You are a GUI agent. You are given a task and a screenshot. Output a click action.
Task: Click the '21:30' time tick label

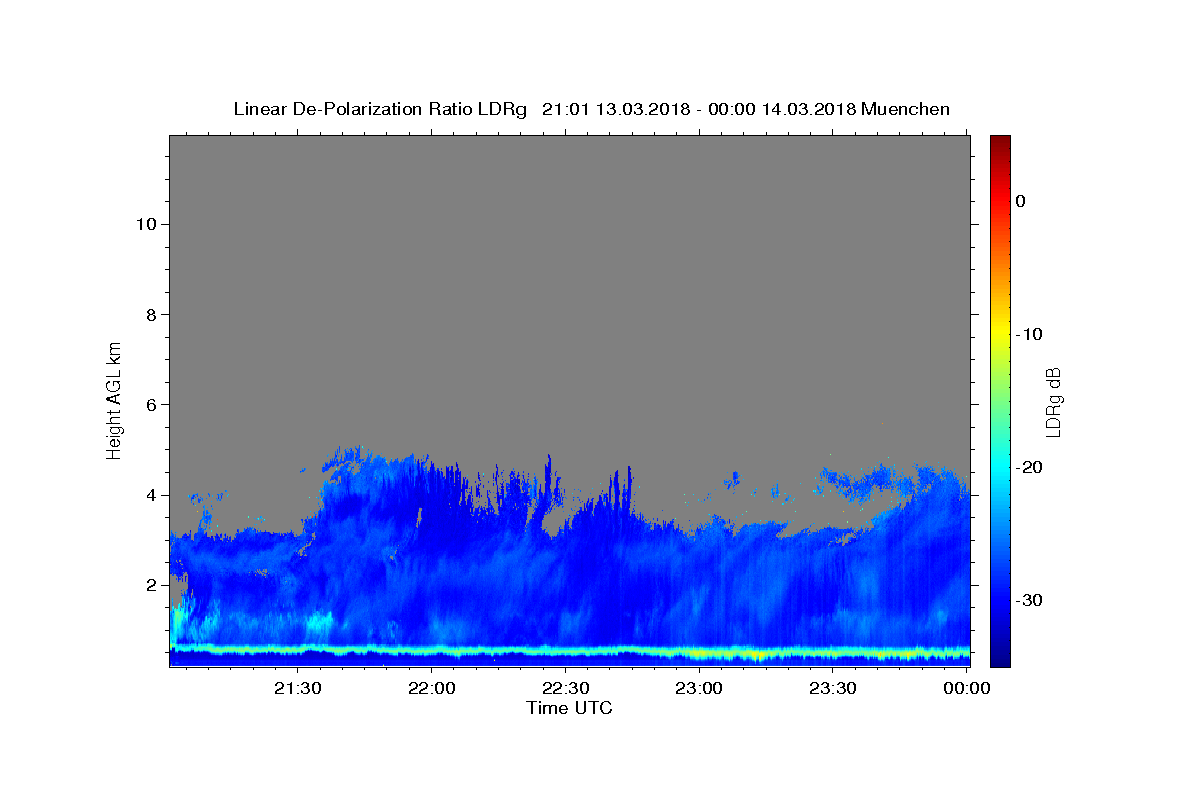[x=298, y=688]
